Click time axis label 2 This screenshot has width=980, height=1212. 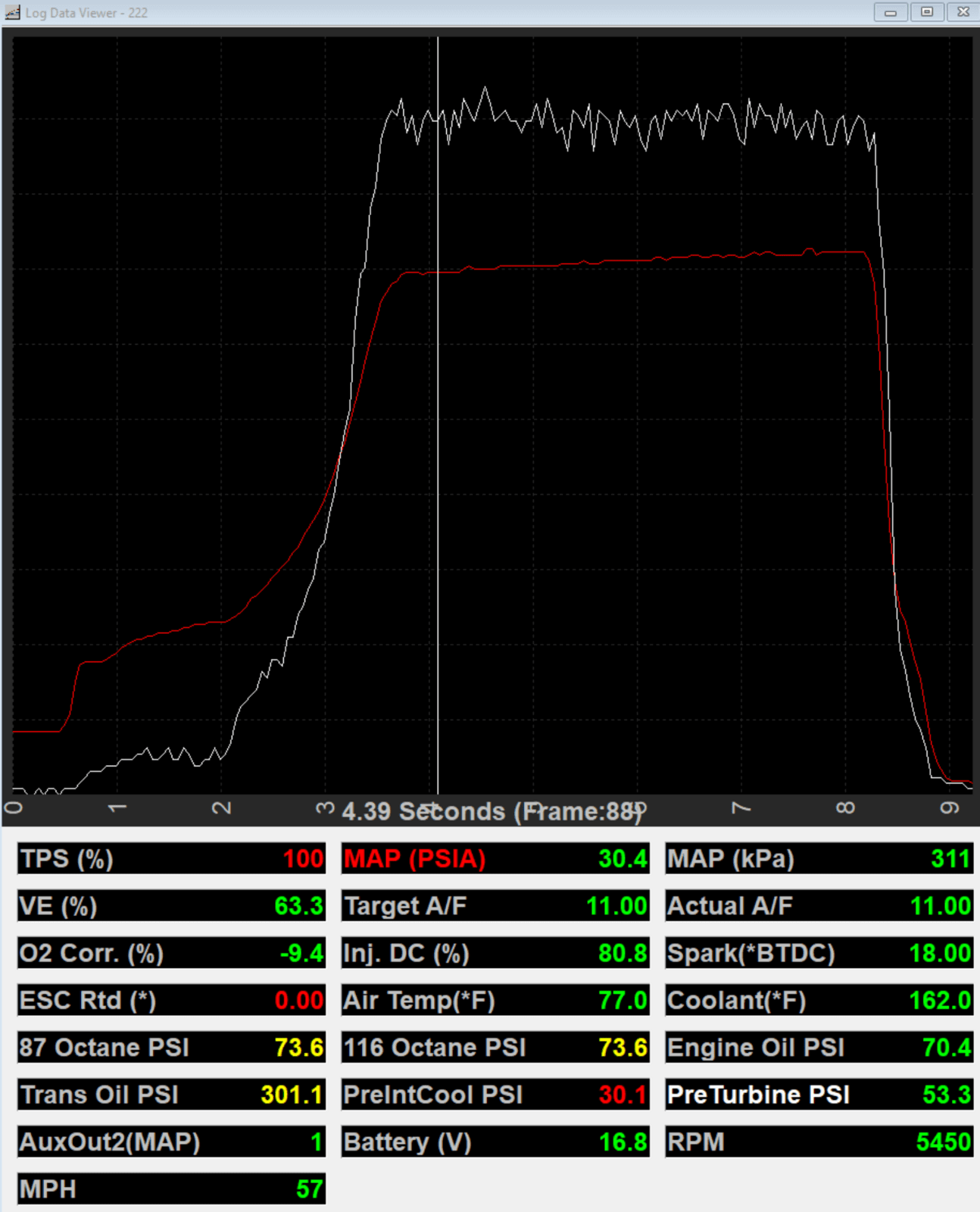[220, 808]
